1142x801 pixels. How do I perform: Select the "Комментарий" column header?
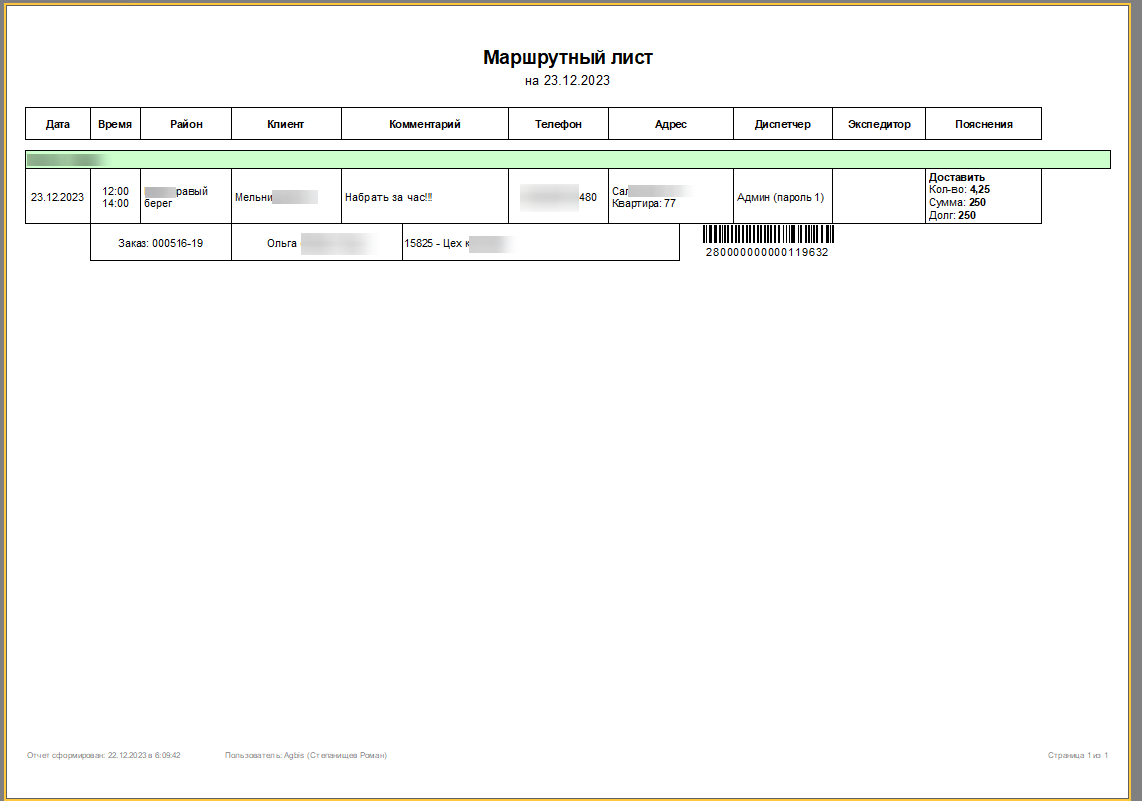[425, 124]
